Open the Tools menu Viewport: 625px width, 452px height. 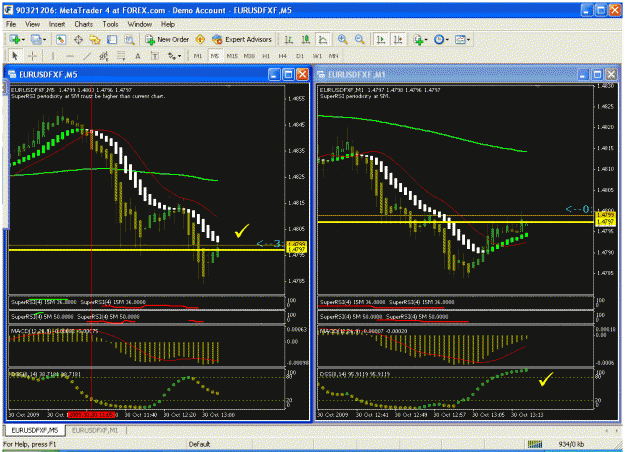(x=110, y=24)
